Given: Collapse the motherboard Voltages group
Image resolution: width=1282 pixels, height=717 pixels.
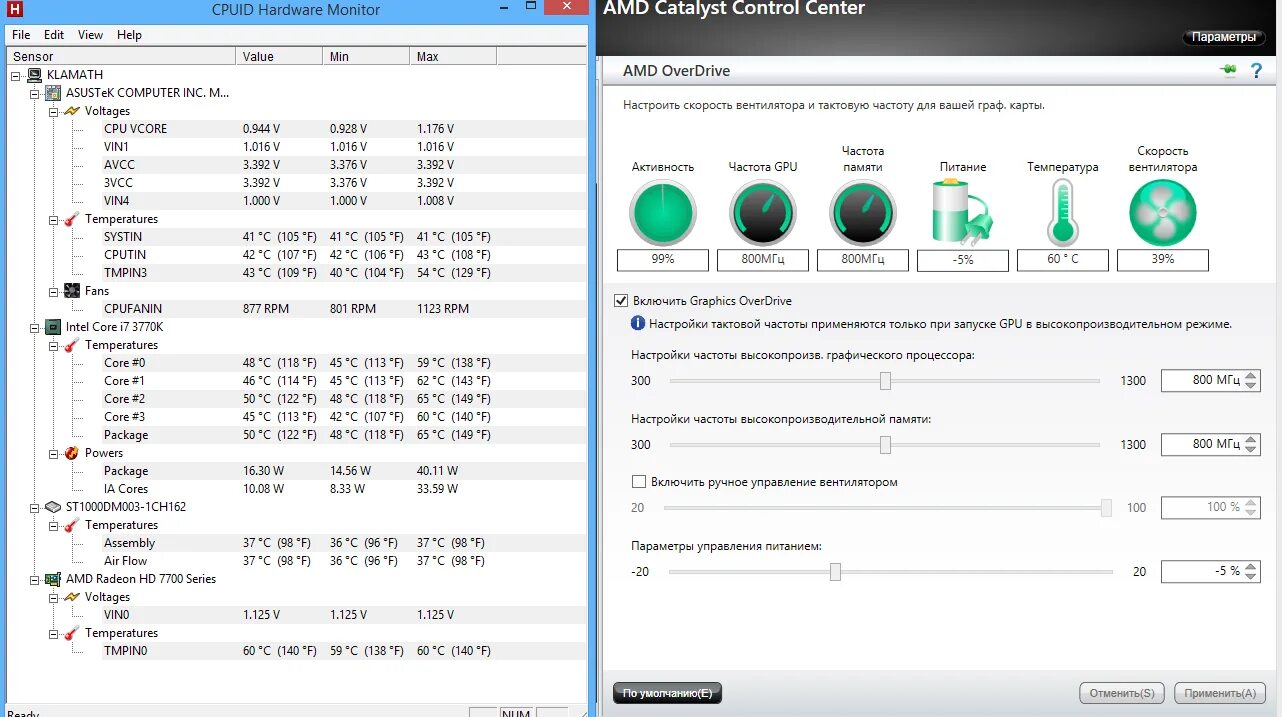Looking at the screenshot, I should point(54,111).
